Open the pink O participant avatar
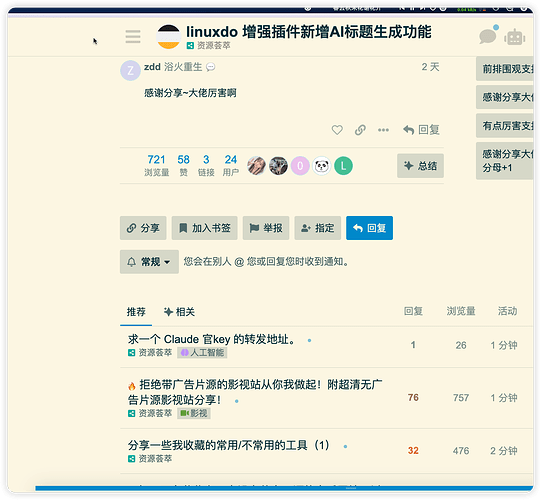540x500 pixels. click(x=300, y=166)
